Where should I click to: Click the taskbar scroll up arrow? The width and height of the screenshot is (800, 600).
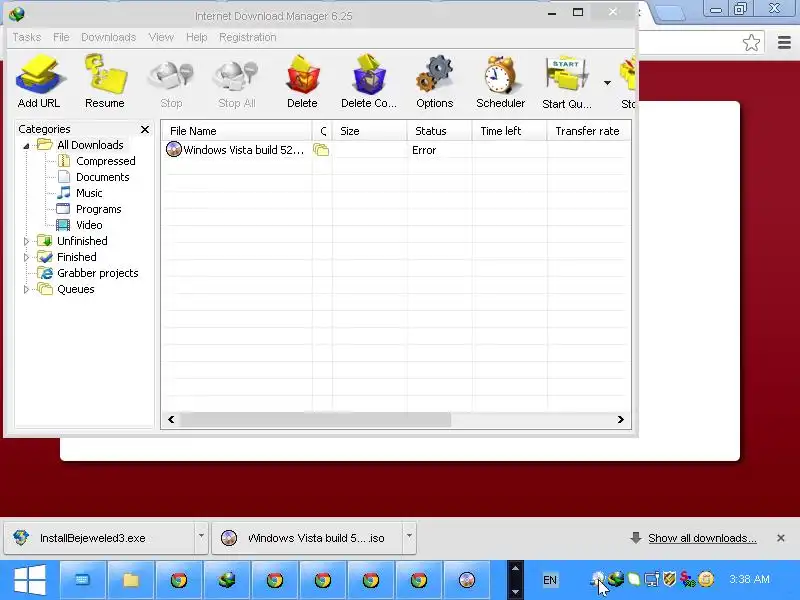pos(515,568)
